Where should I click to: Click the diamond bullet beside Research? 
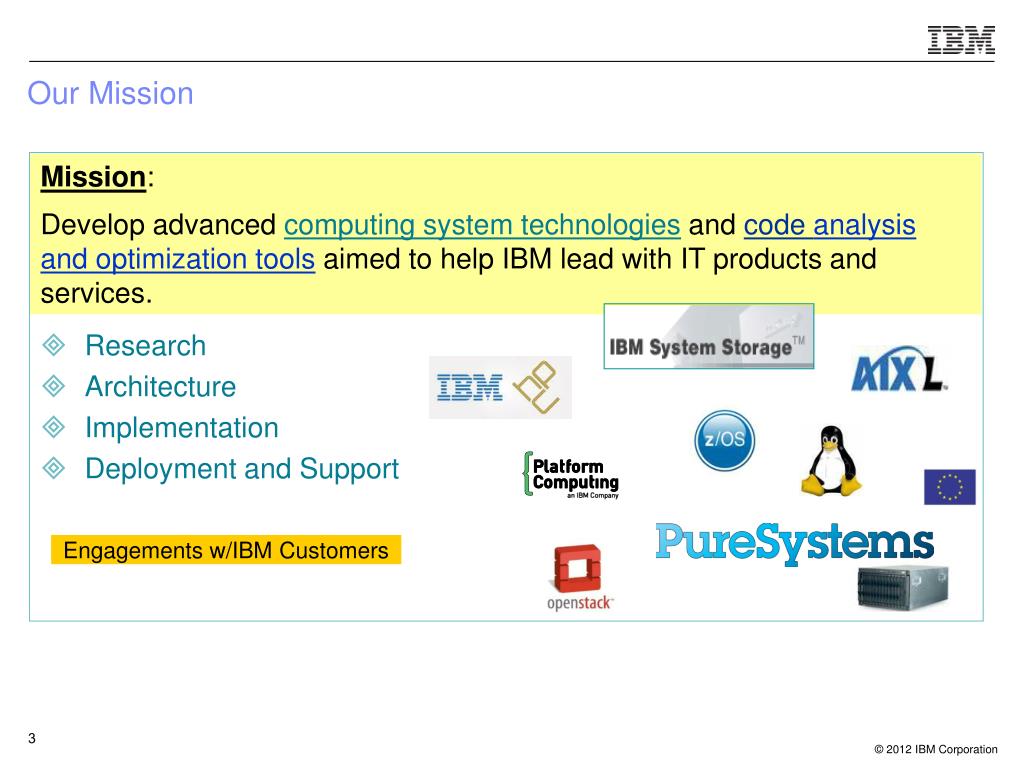point(54,345)
